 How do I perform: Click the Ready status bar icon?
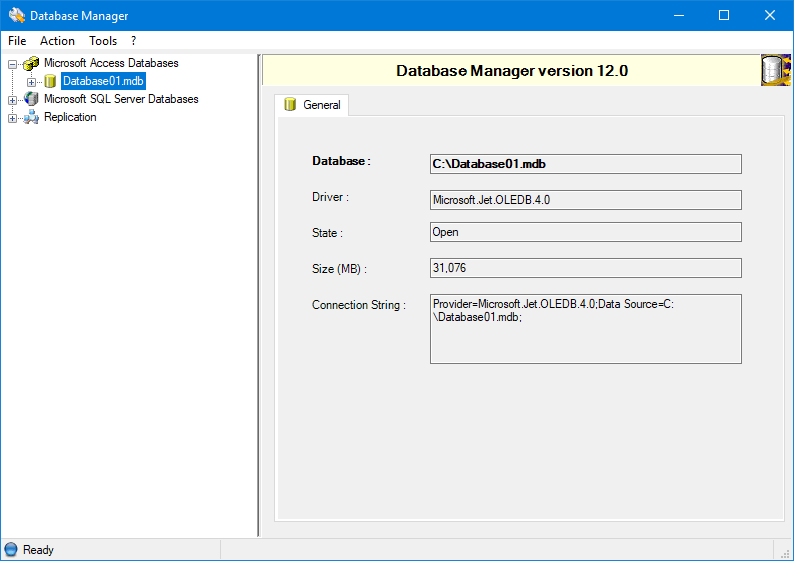[11, 549]
